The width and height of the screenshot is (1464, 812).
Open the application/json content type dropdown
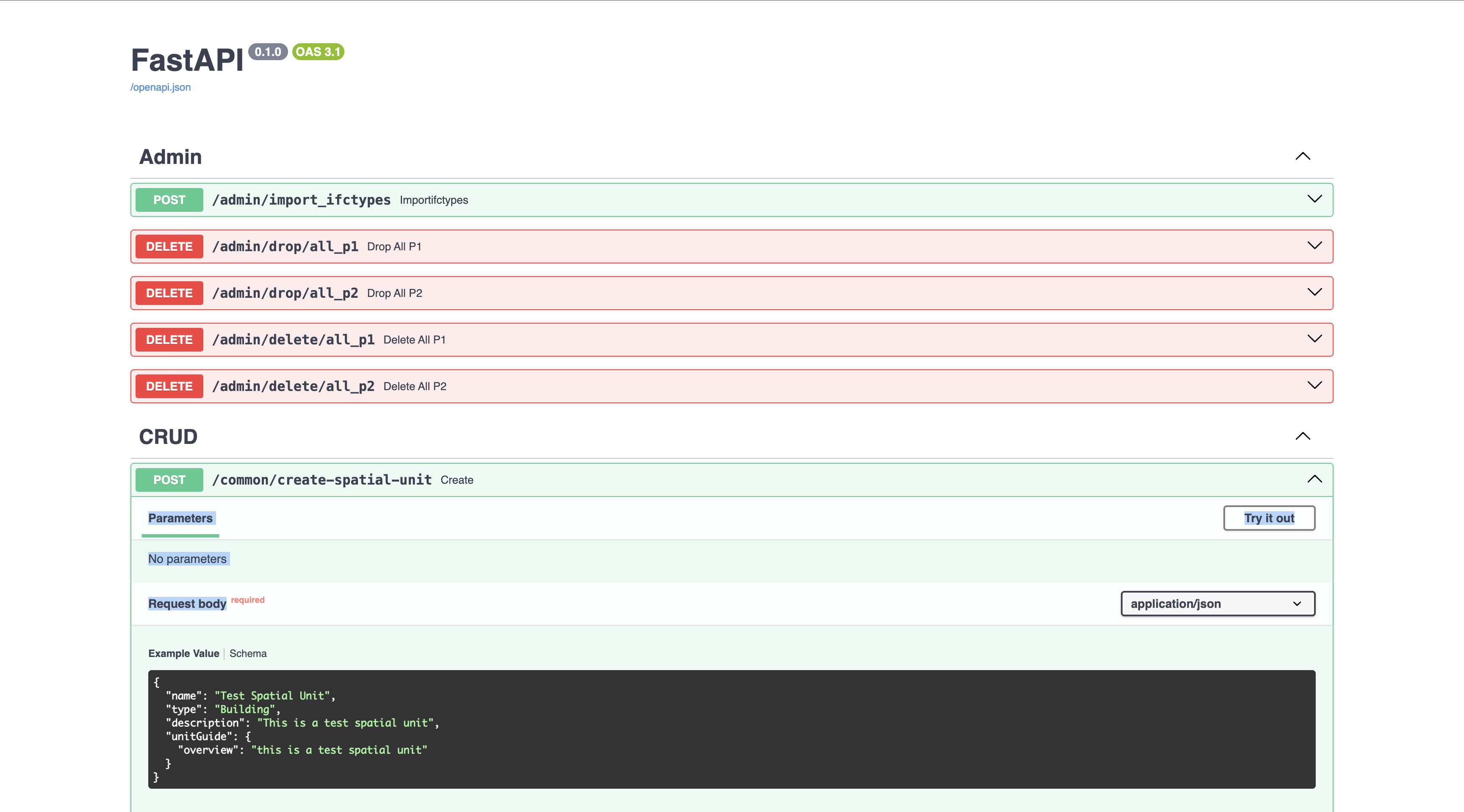(1217, 604)
